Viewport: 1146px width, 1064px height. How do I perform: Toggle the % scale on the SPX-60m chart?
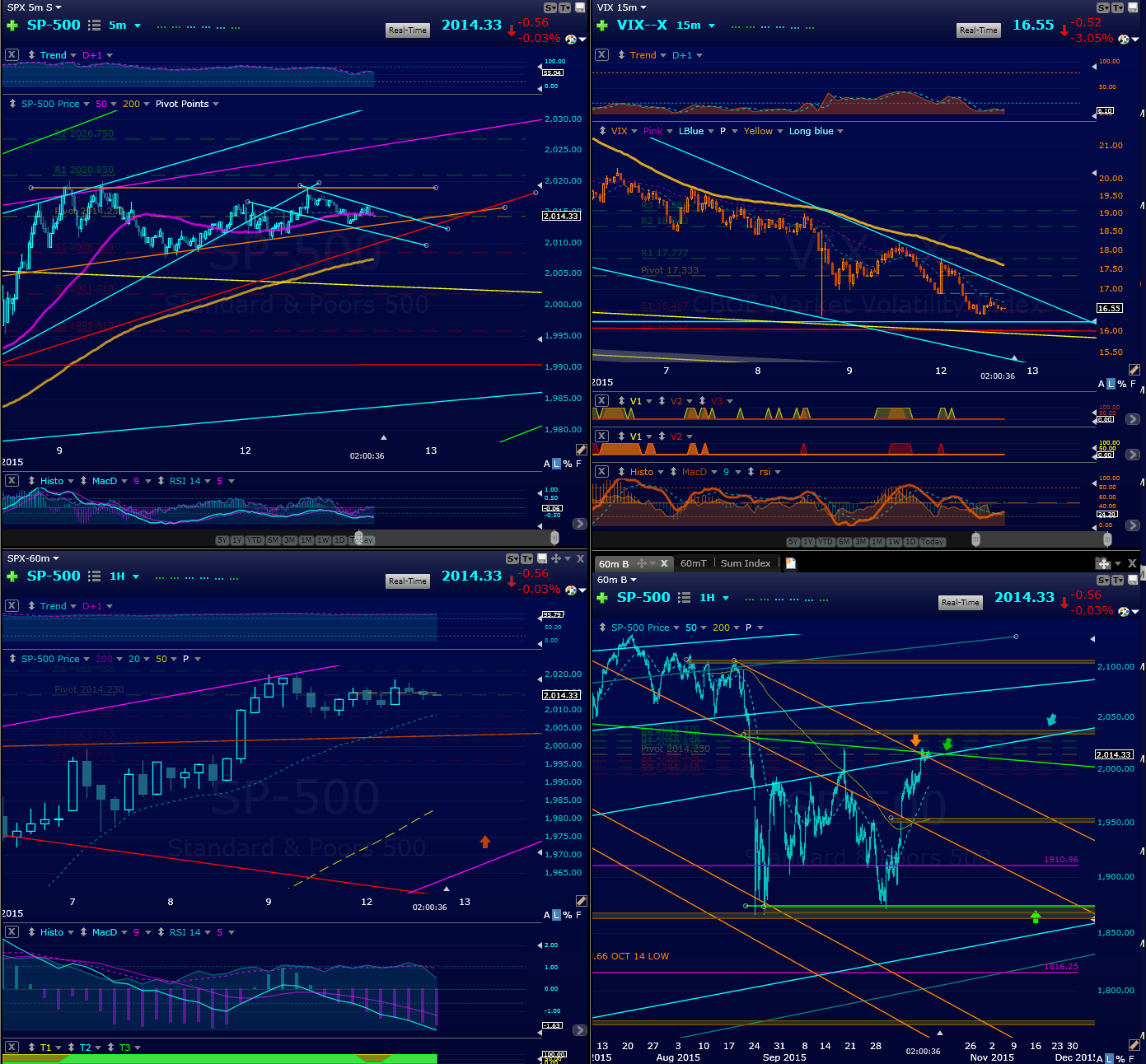568,915
